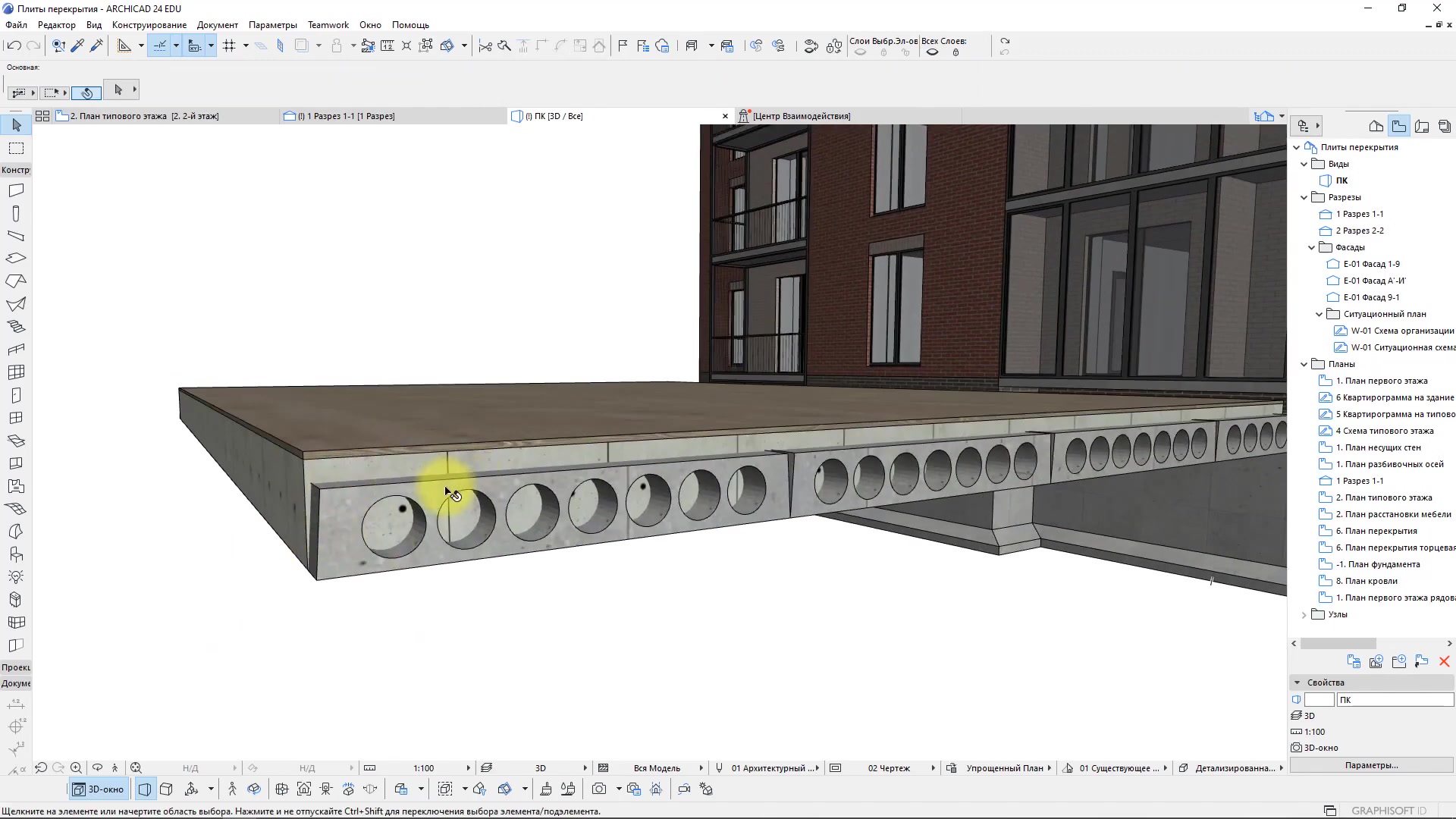Open the Вид menu
Viewport: 1456px width, 819px height.
click(x=94, y=25)
